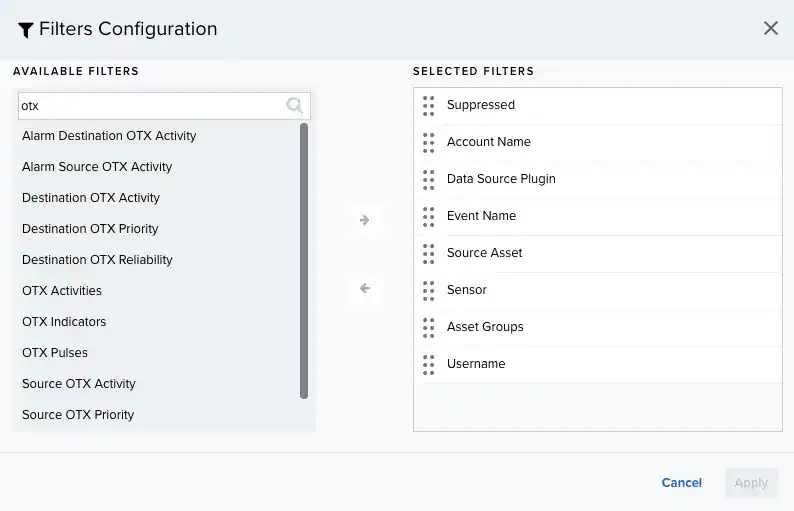Close the Filters Configuration dialog
This screenshot has width=794, height=511.
[771, 28]
